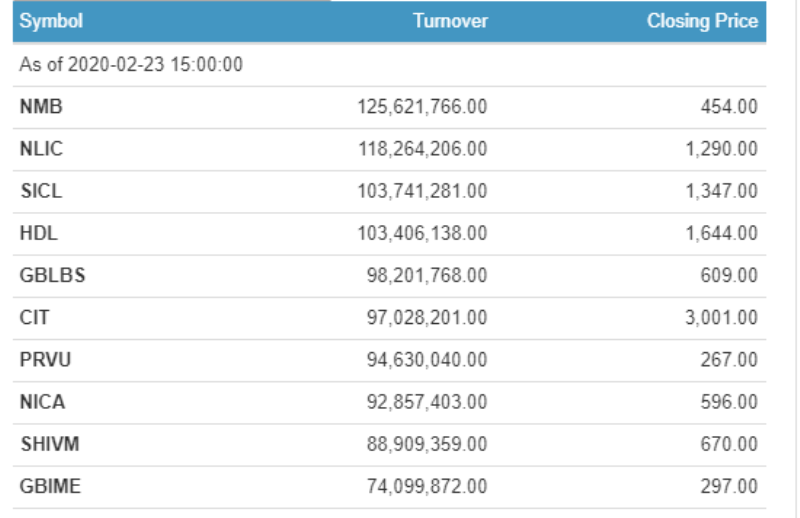
Task: Open the CIT stock symbol
Action: 34,318
